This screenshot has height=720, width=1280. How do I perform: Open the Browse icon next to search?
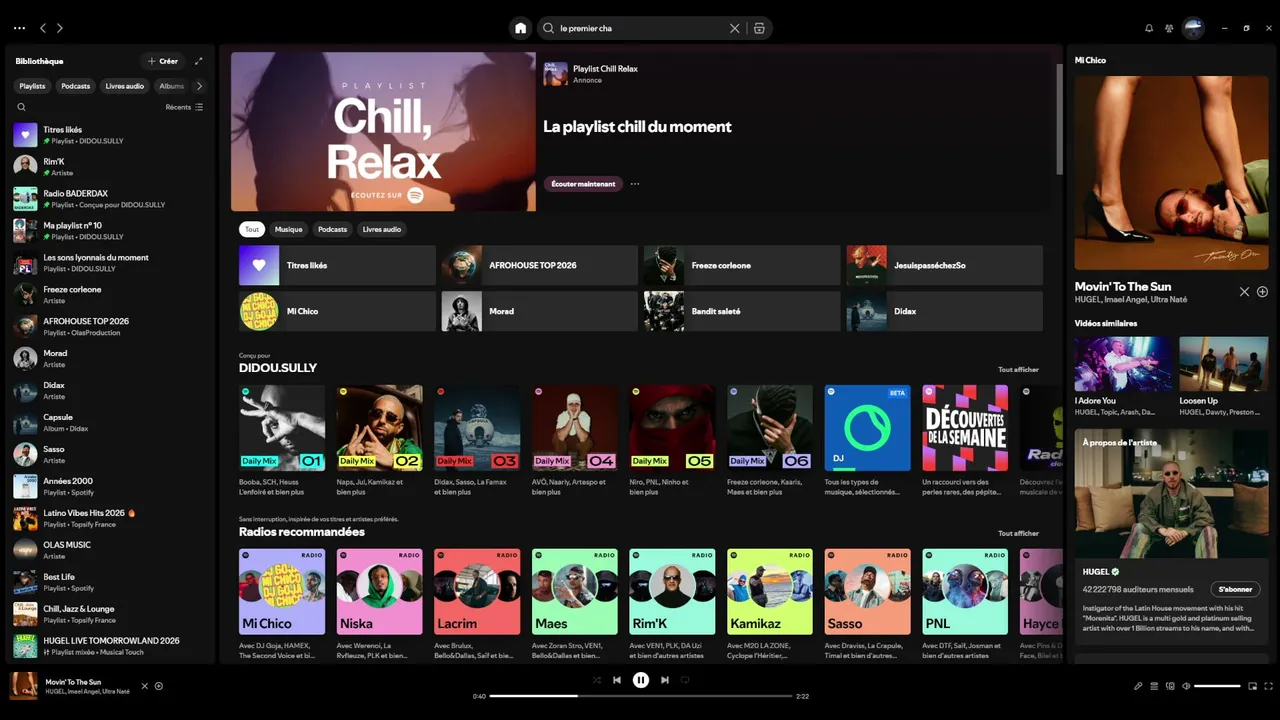759,28
